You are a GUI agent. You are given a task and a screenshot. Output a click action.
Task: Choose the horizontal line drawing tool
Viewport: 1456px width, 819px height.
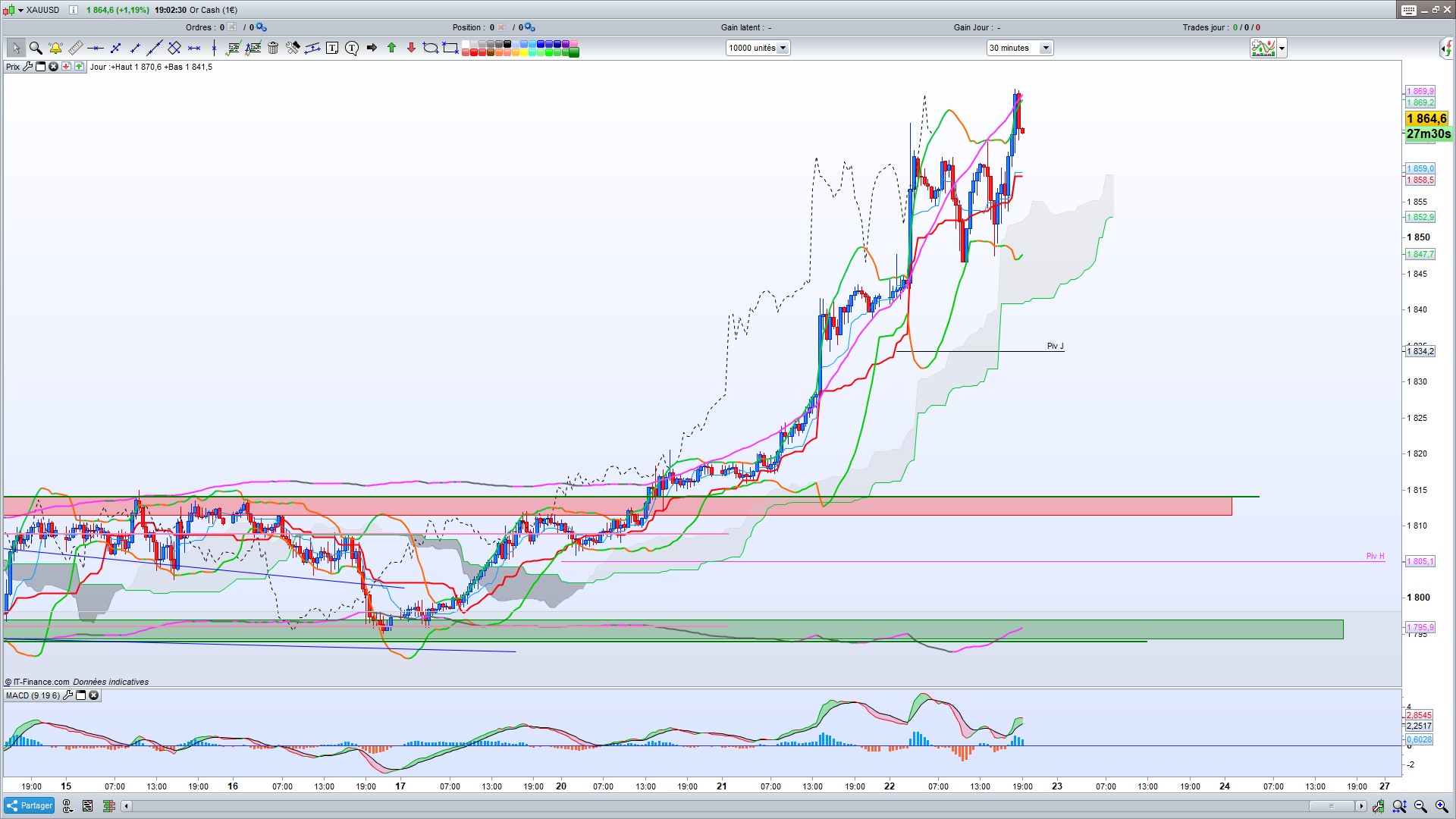click(x=96, y=48)
